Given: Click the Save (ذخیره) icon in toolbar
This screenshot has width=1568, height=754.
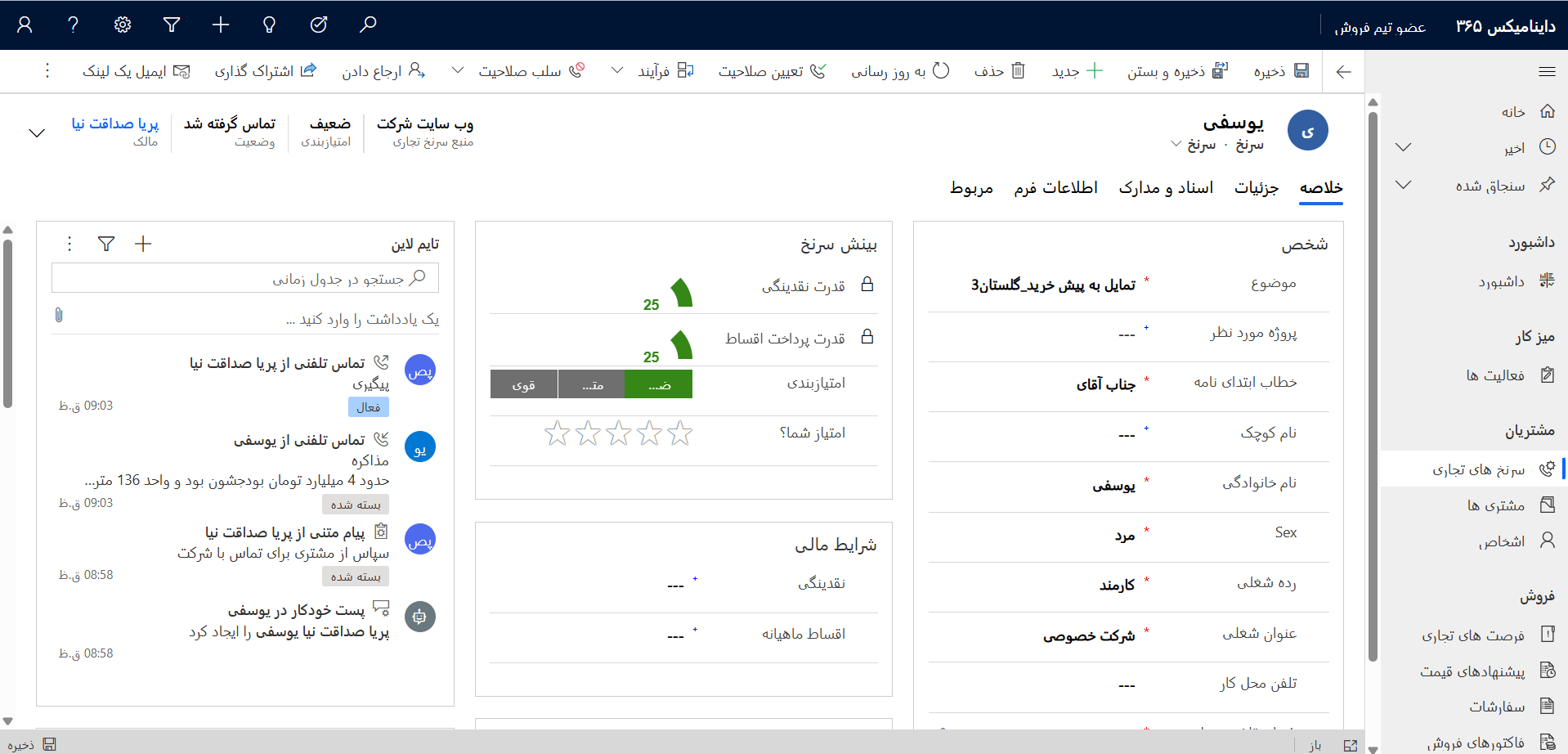Looking at the screenshot, I should click(x=1301, y=71).
